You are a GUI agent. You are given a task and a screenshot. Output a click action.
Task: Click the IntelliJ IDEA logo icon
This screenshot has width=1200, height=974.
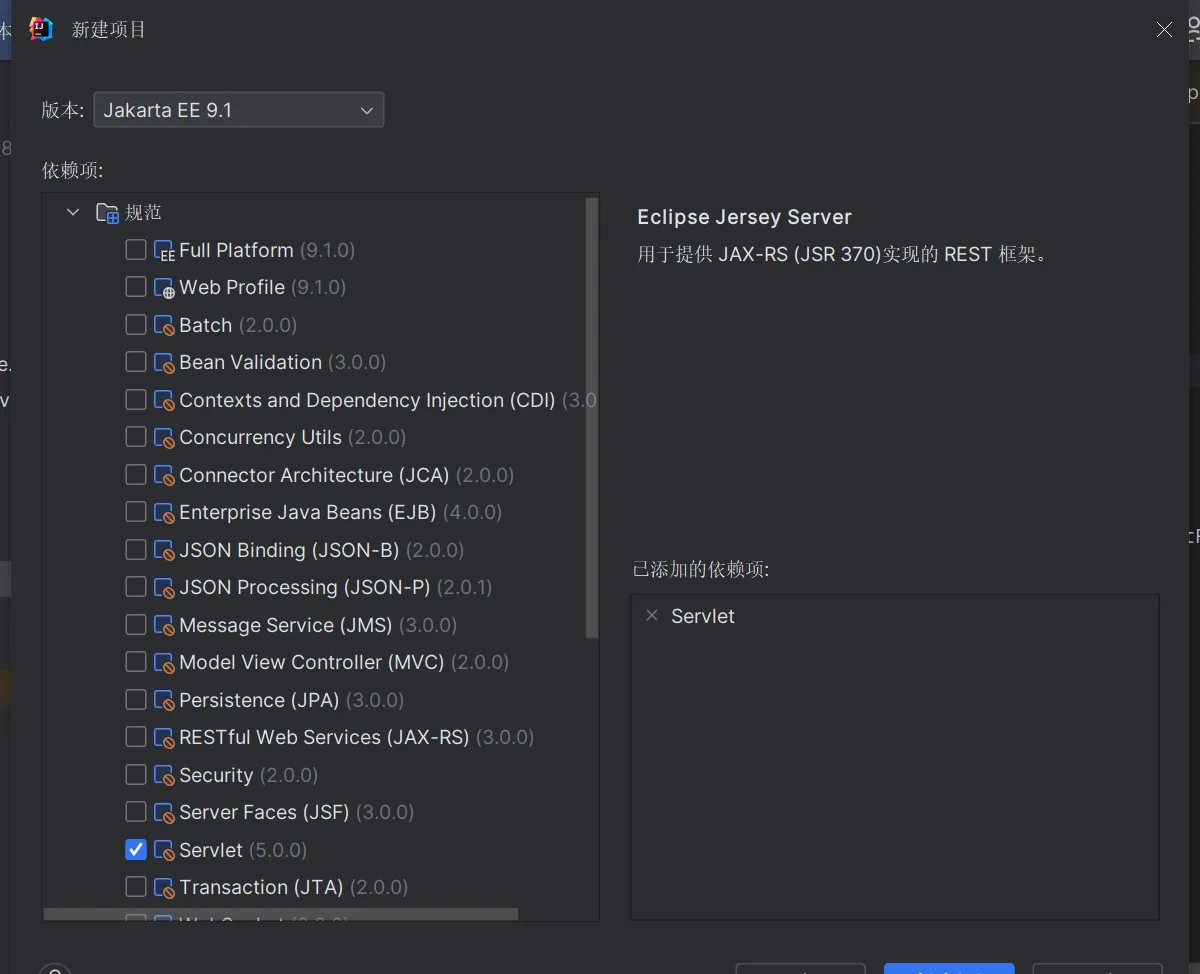[41, 29]
